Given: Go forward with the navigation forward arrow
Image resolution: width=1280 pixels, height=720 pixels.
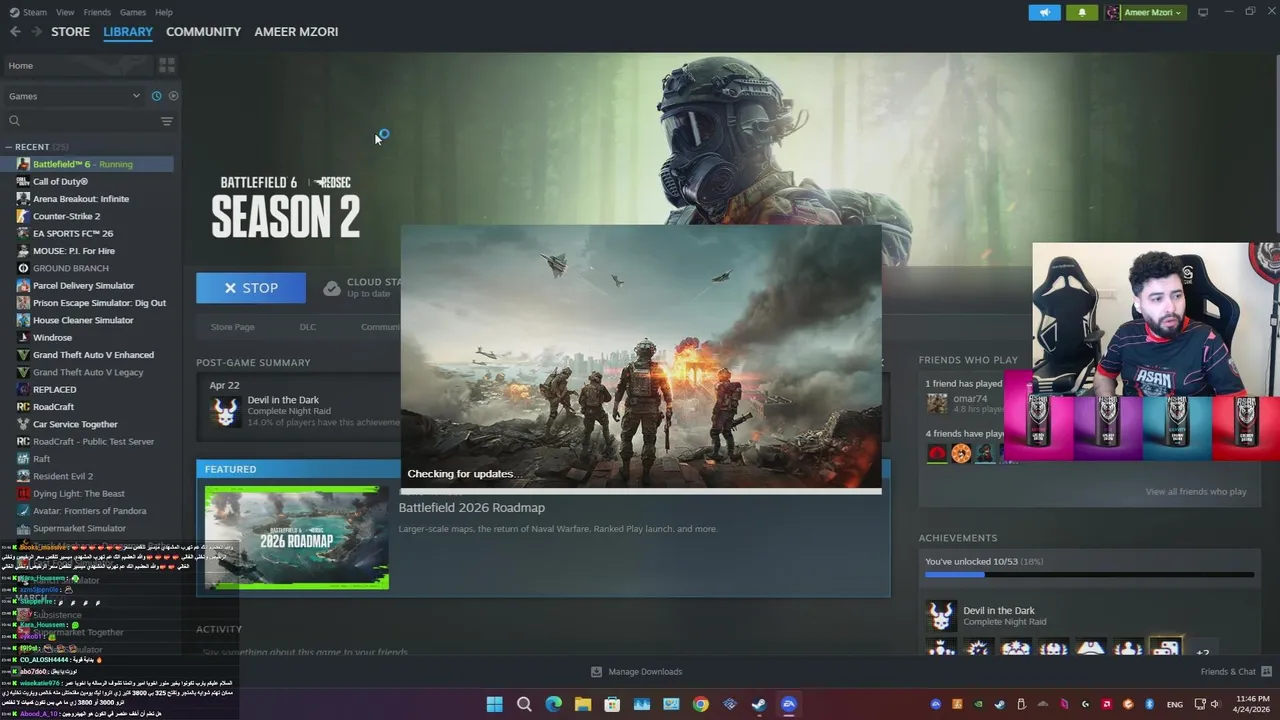Looking at the screenshot, I should point(36,32).
